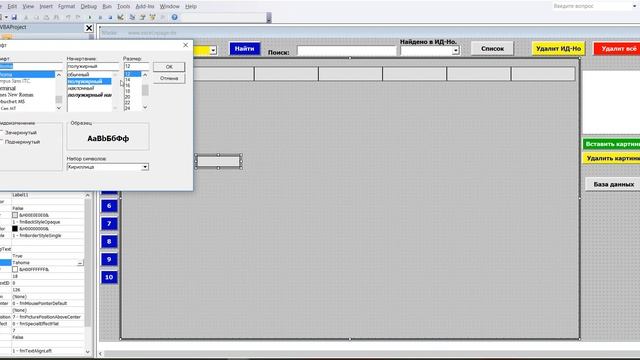Click the blue number 9 button
Image resolution: width=640 pixels, height=360 pixels.
tap(109, 259)
